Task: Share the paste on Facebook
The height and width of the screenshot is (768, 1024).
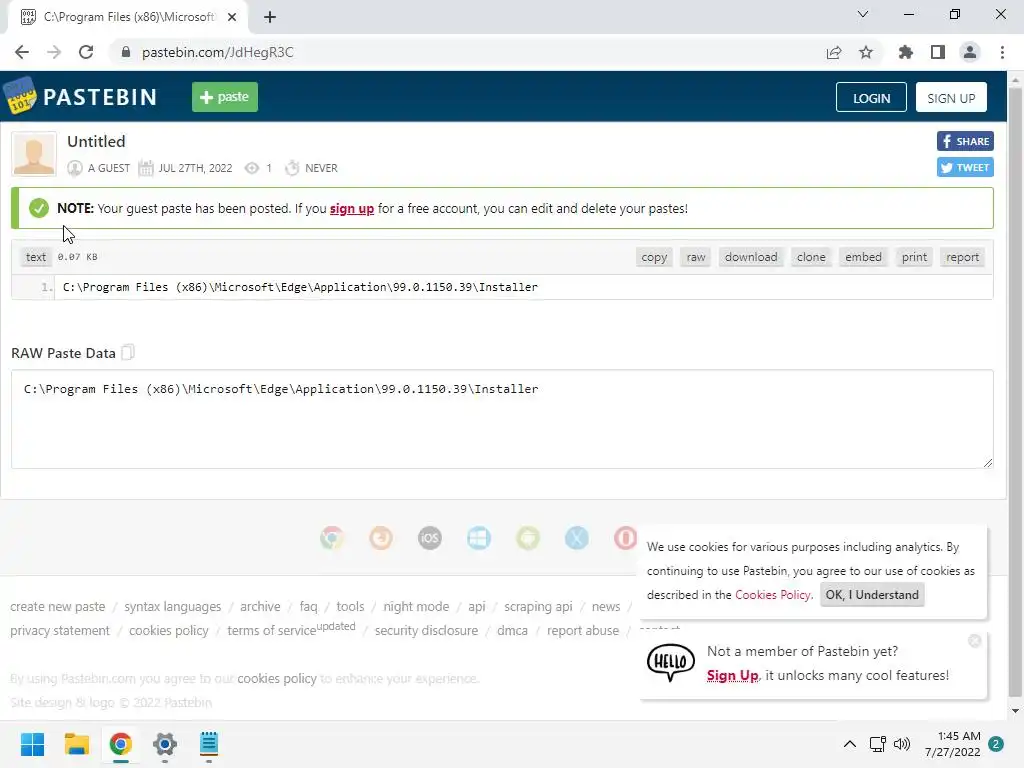Action: [965, 141]
